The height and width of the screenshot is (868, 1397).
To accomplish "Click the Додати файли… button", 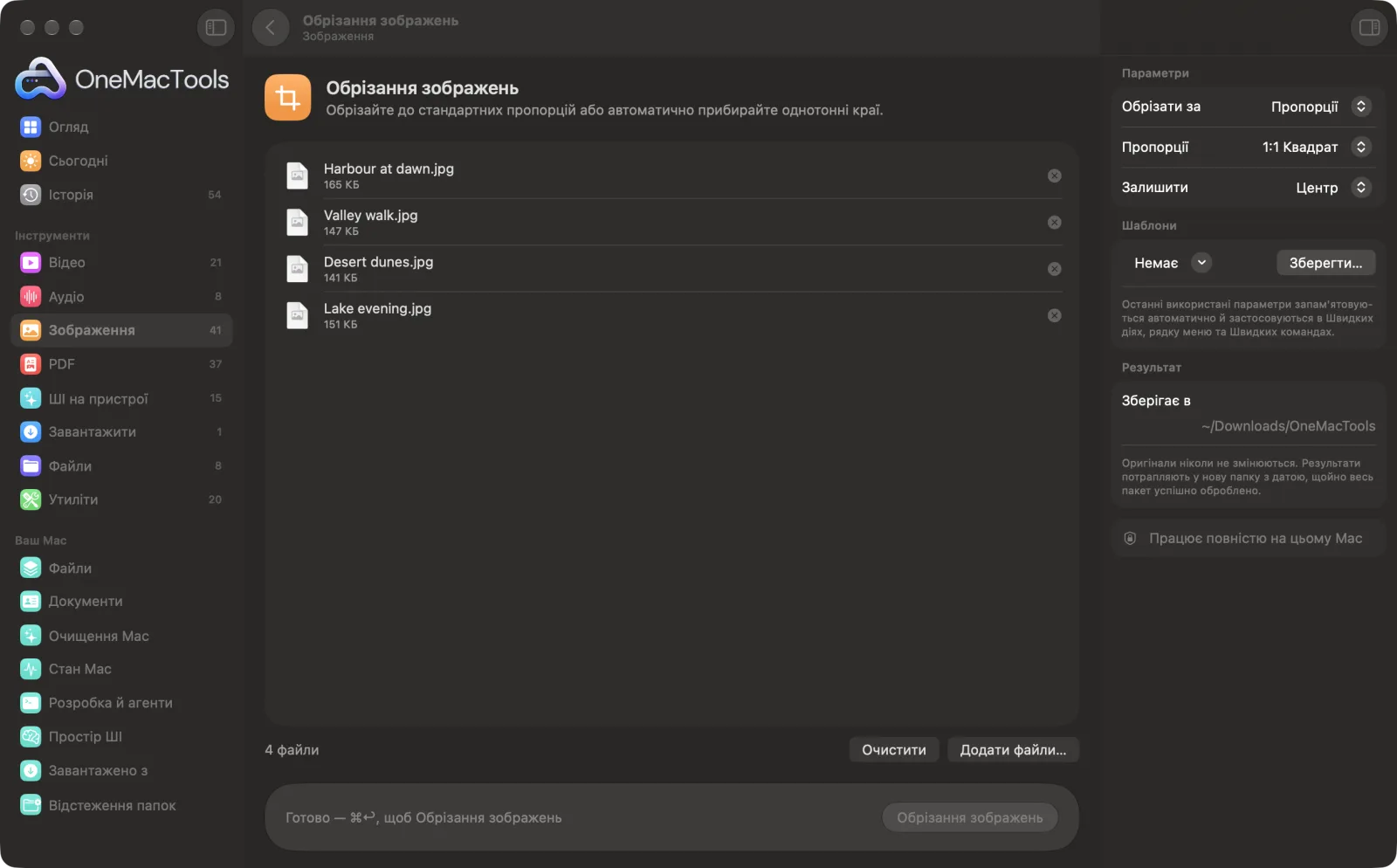I will [x=1013, y=749].
